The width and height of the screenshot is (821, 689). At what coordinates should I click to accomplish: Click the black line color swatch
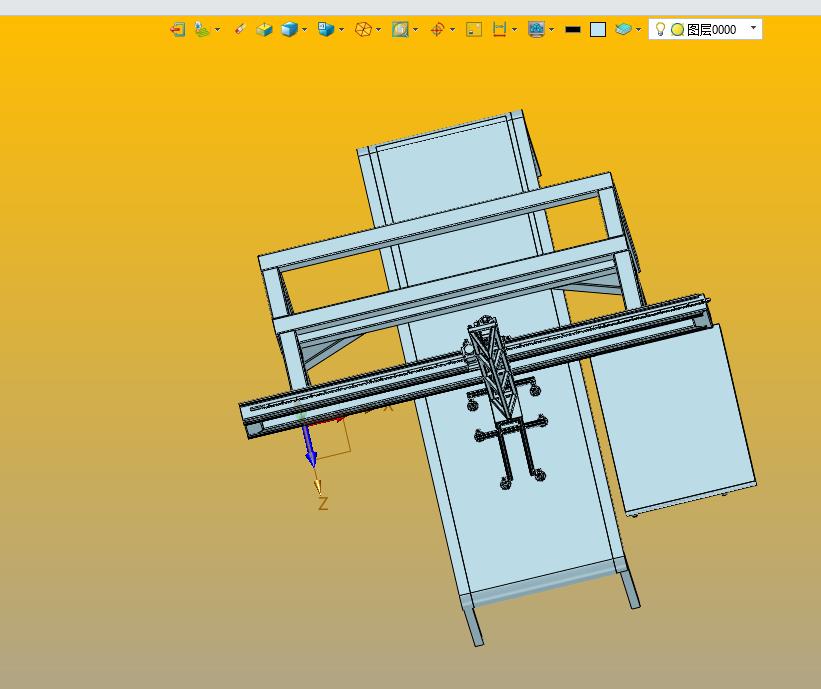pos(573,30)
